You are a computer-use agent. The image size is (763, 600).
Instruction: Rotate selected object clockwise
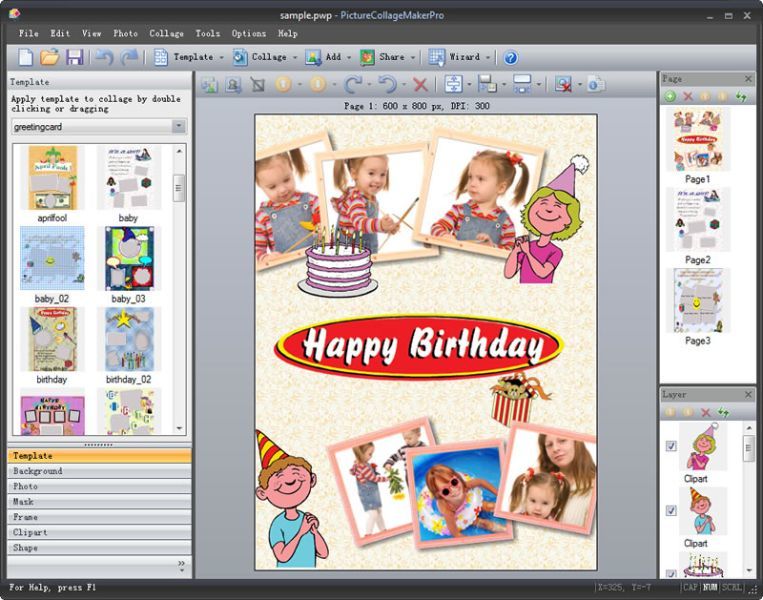pos(352,85)
